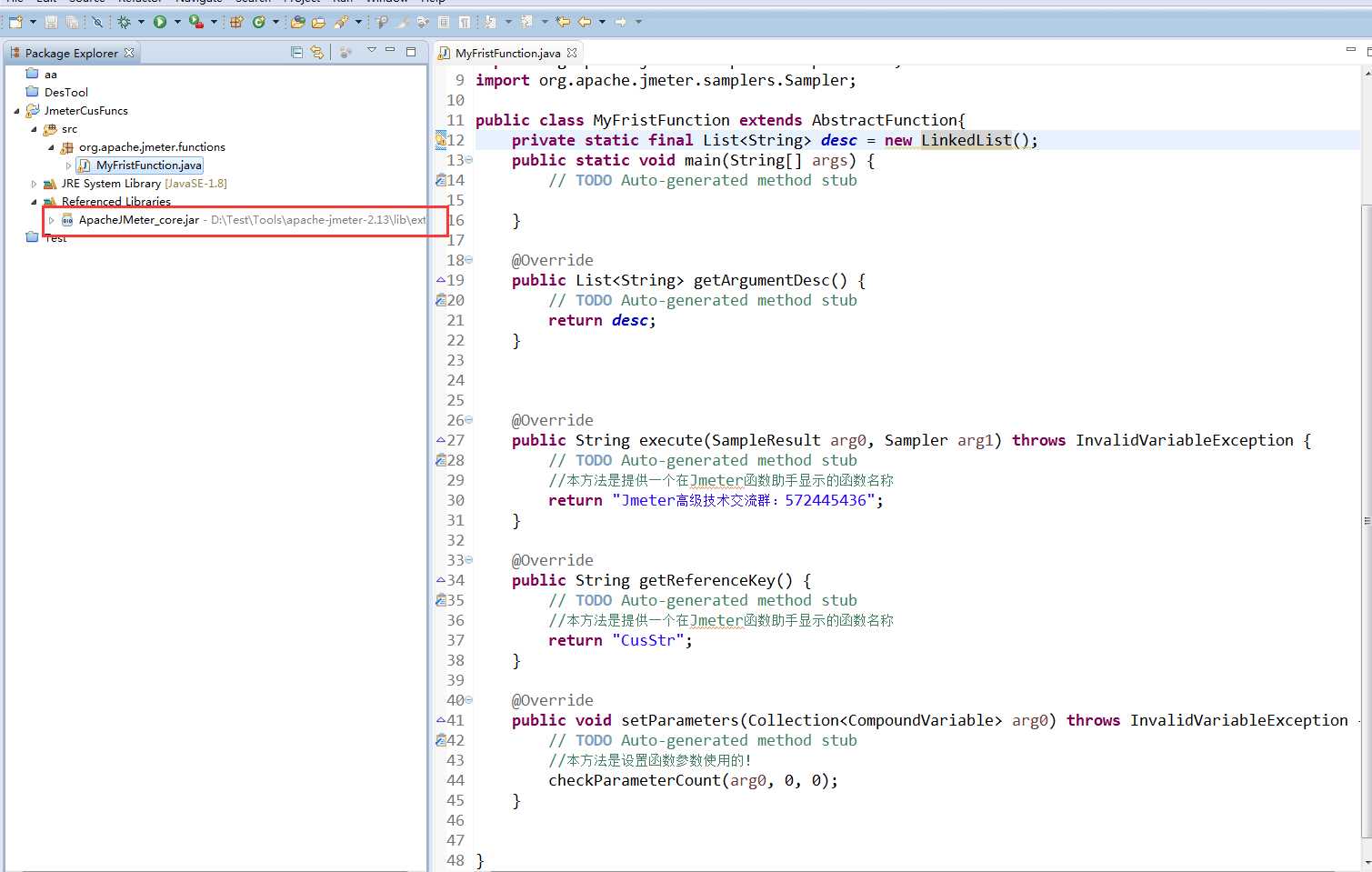Maximize the Package Explorer view
Viewport: 1372px width, 872px height.
click(411, 52)
